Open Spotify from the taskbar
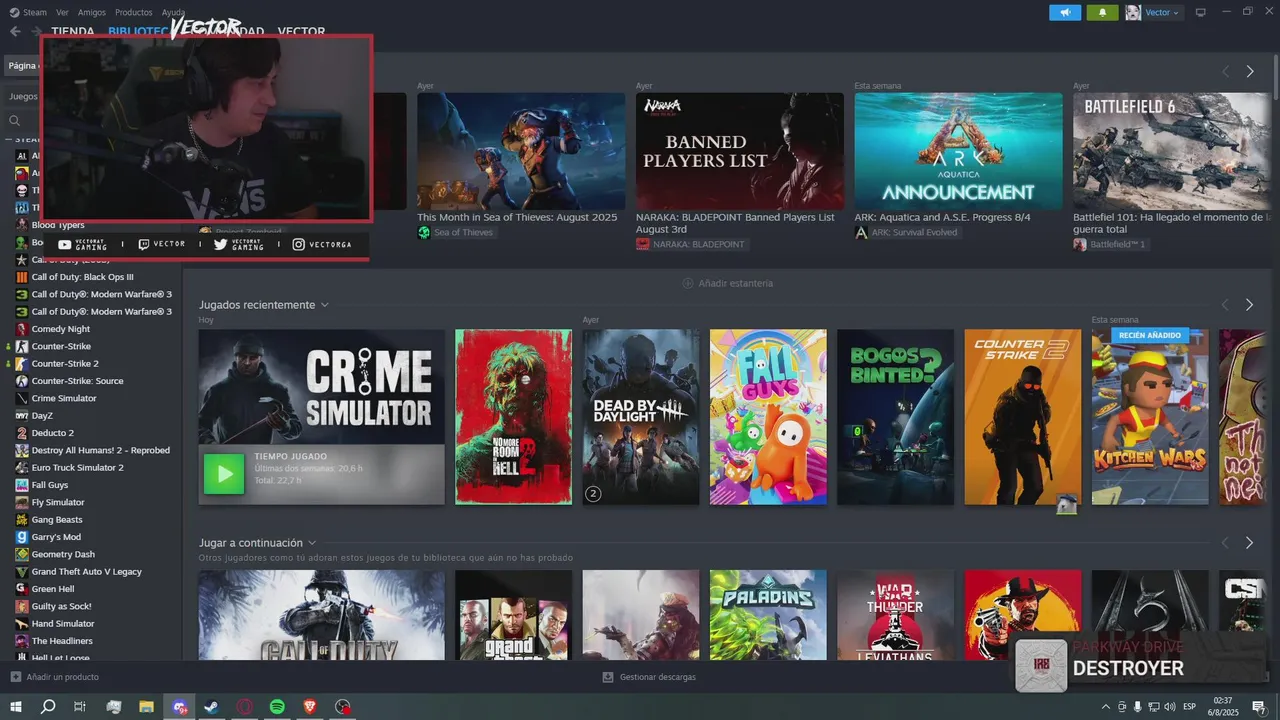Viewport: 1280px width, 720px height. [x=277, y=707]
